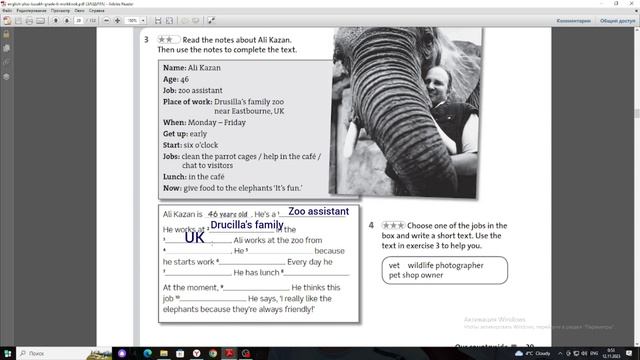
Task: Click the blank line after 'He starts work'
Action: click(252, 262)
